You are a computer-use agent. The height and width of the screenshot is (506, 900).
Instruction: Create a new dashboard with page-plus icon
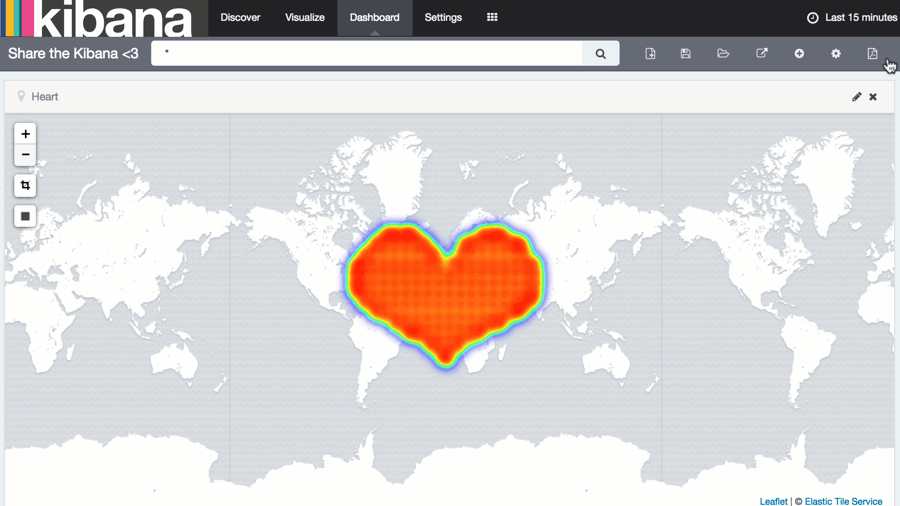pos(650,53)
